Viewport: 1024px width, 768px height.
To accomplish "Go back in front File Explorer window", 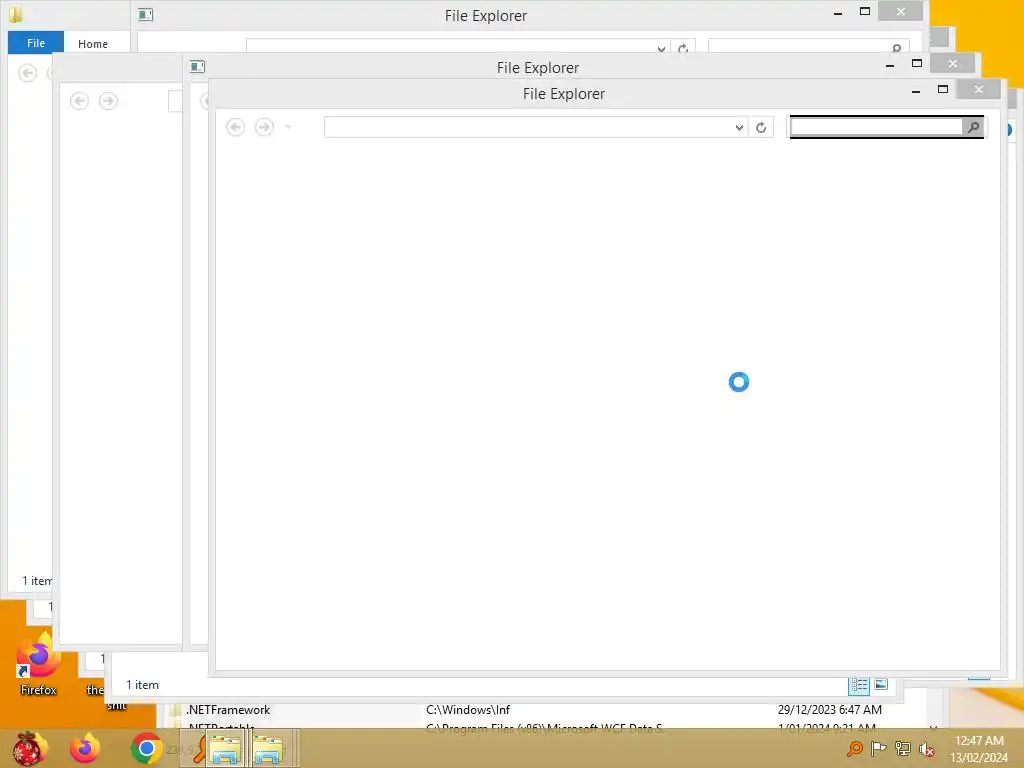I will 235,127.
